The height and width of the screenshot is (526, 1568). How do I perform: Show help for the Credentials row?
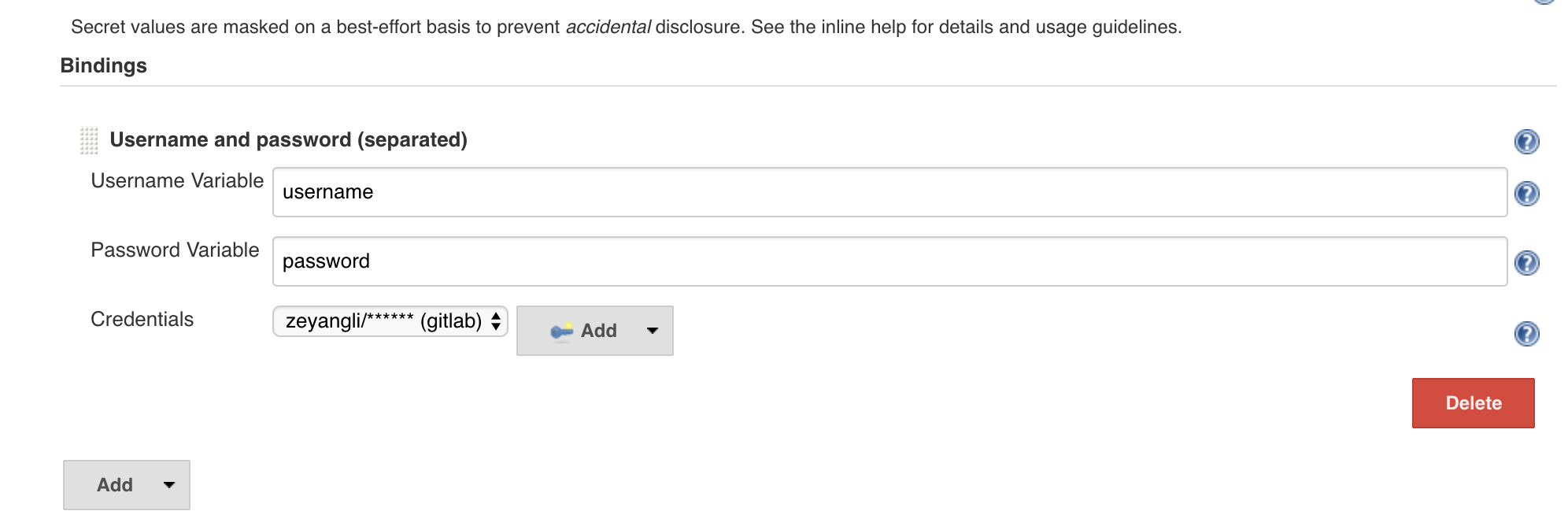[x=1526, y=334]
